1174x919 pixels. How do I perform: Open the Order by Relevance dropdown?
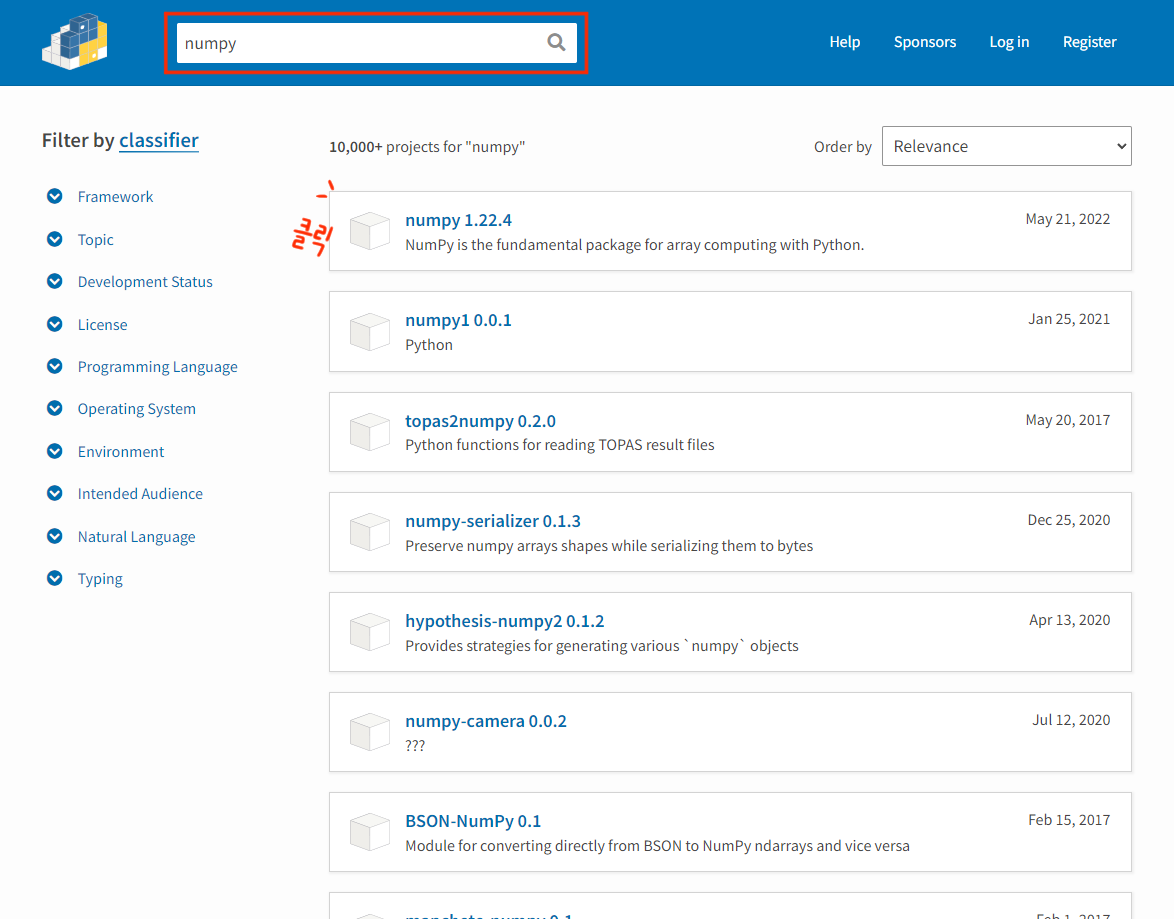click(x=1006, y=146)
